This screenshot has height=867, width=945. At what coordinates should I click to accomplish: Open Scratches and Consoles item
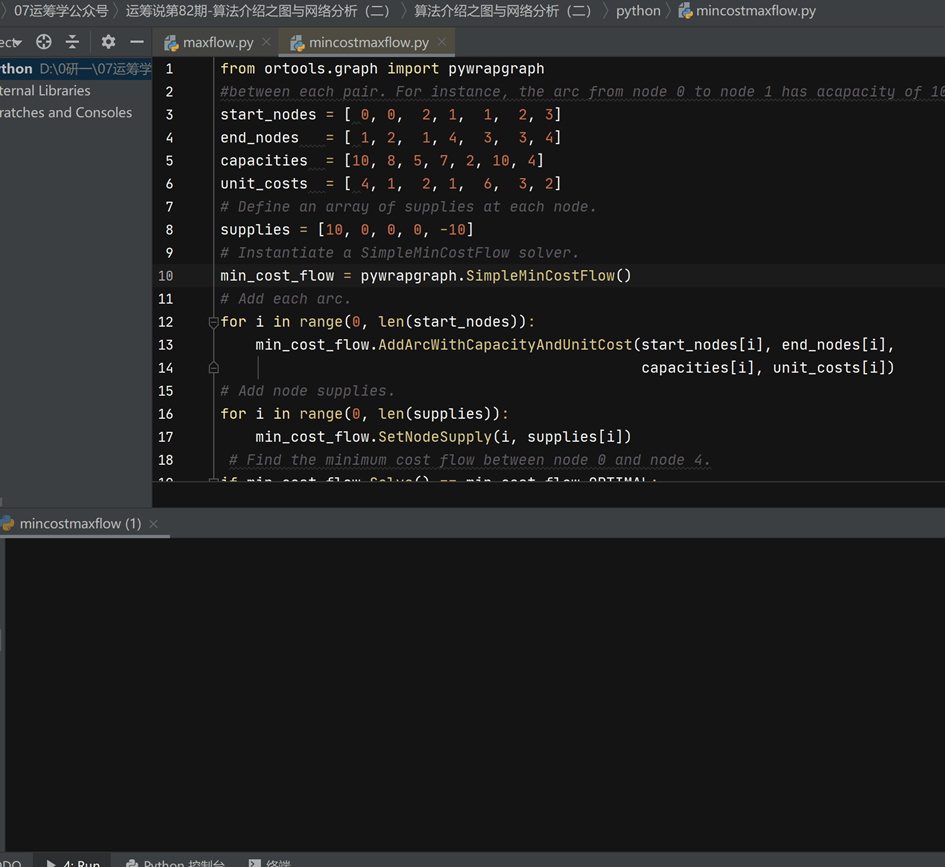pos(66,113)
